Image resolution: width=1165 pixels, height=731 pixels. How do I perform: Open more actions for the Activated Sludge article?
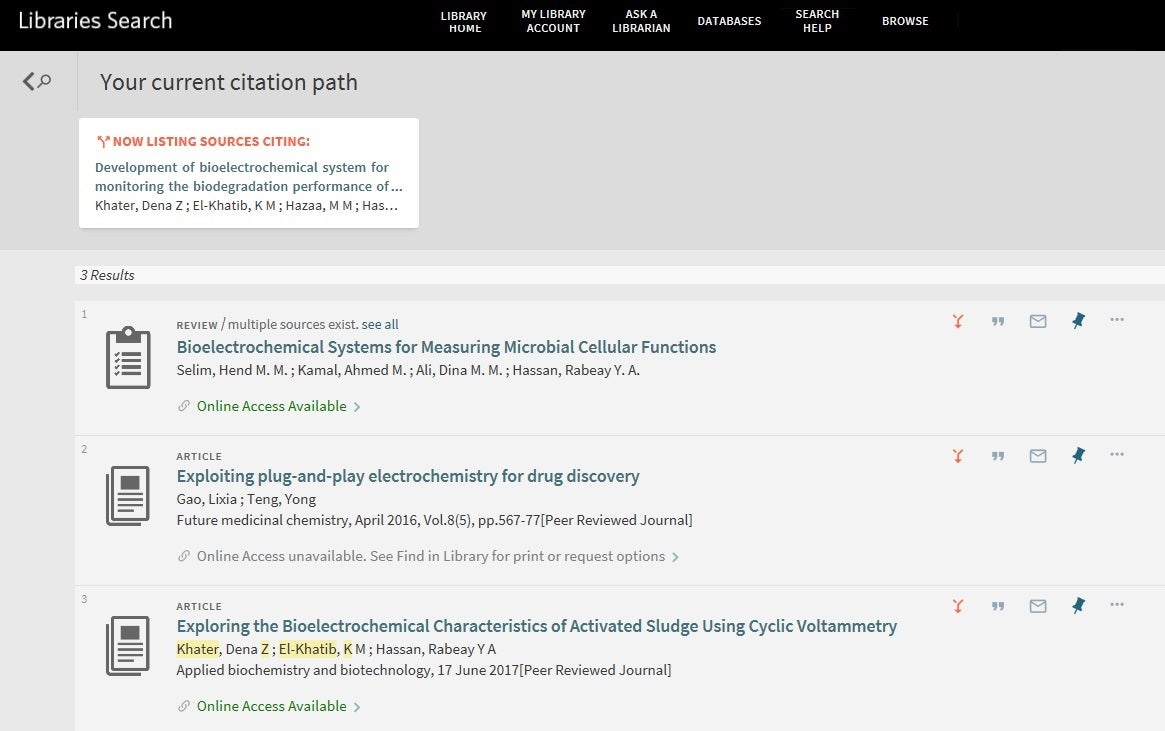(x=1116, y=605)
